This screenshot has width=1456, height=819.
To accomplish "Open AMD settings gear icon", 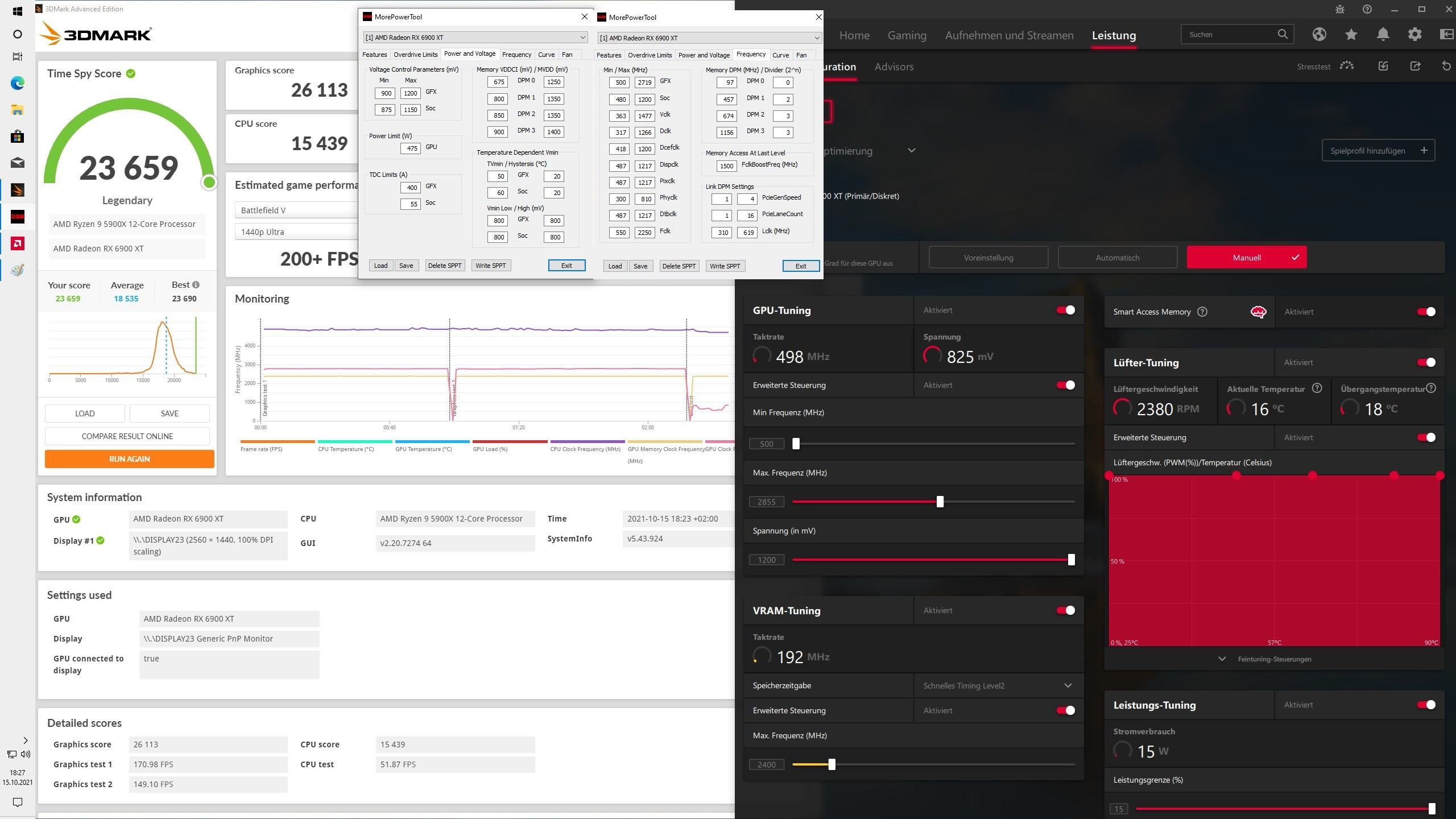I will point(1414,35).
